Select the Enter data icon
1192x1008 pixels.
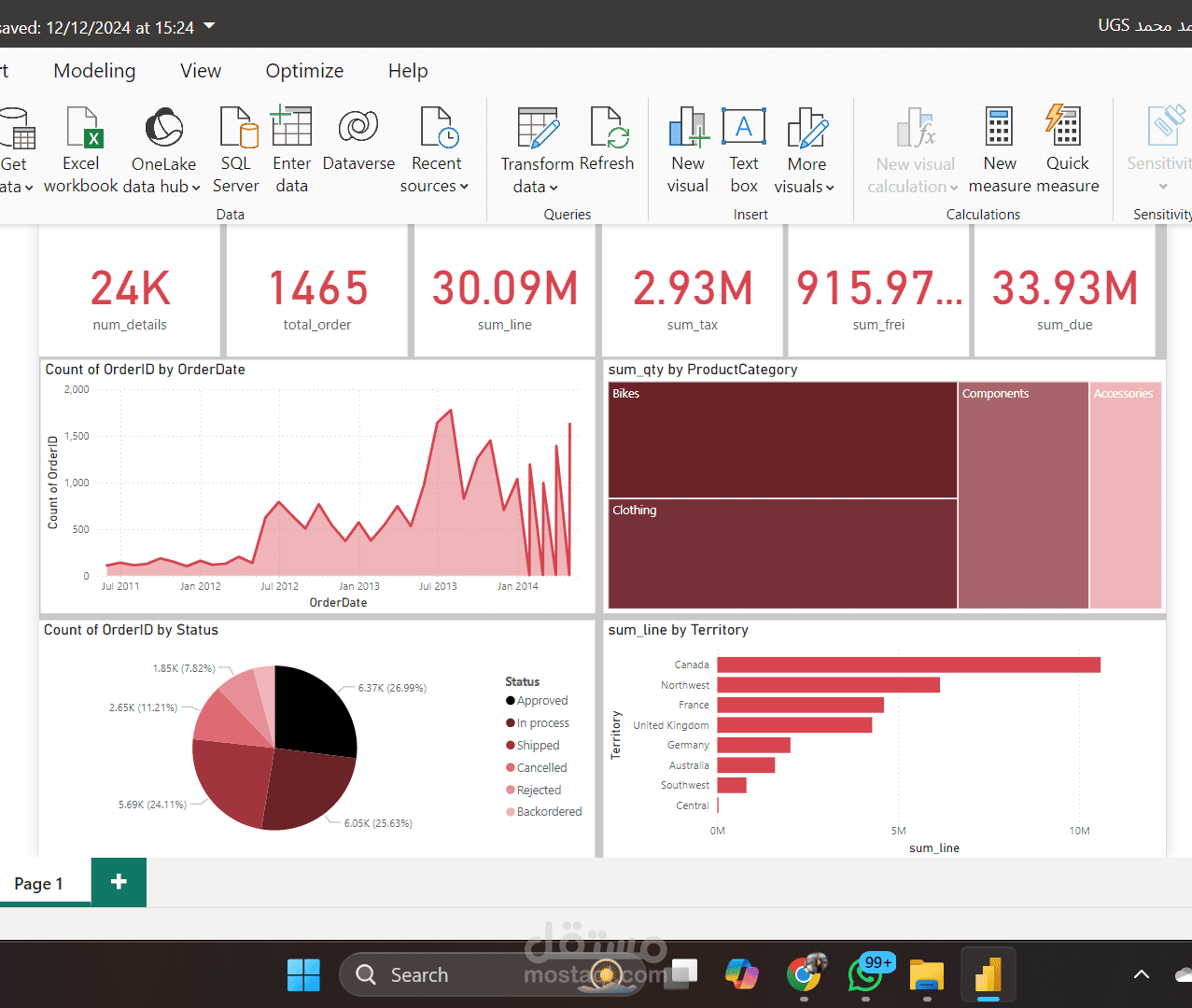291,127
